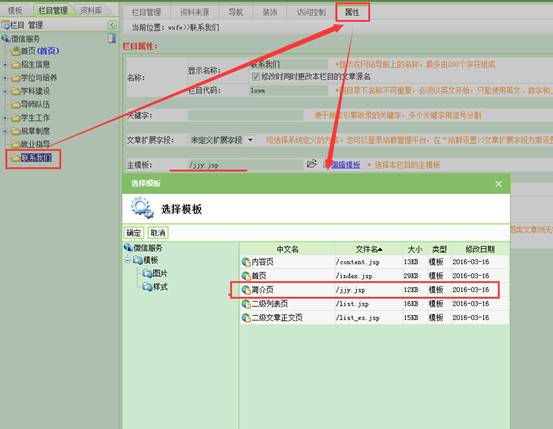The width and height of the screenshot is (553, 429).
Task: Click the /index.jsp file name cell
Action: [354, 276]
